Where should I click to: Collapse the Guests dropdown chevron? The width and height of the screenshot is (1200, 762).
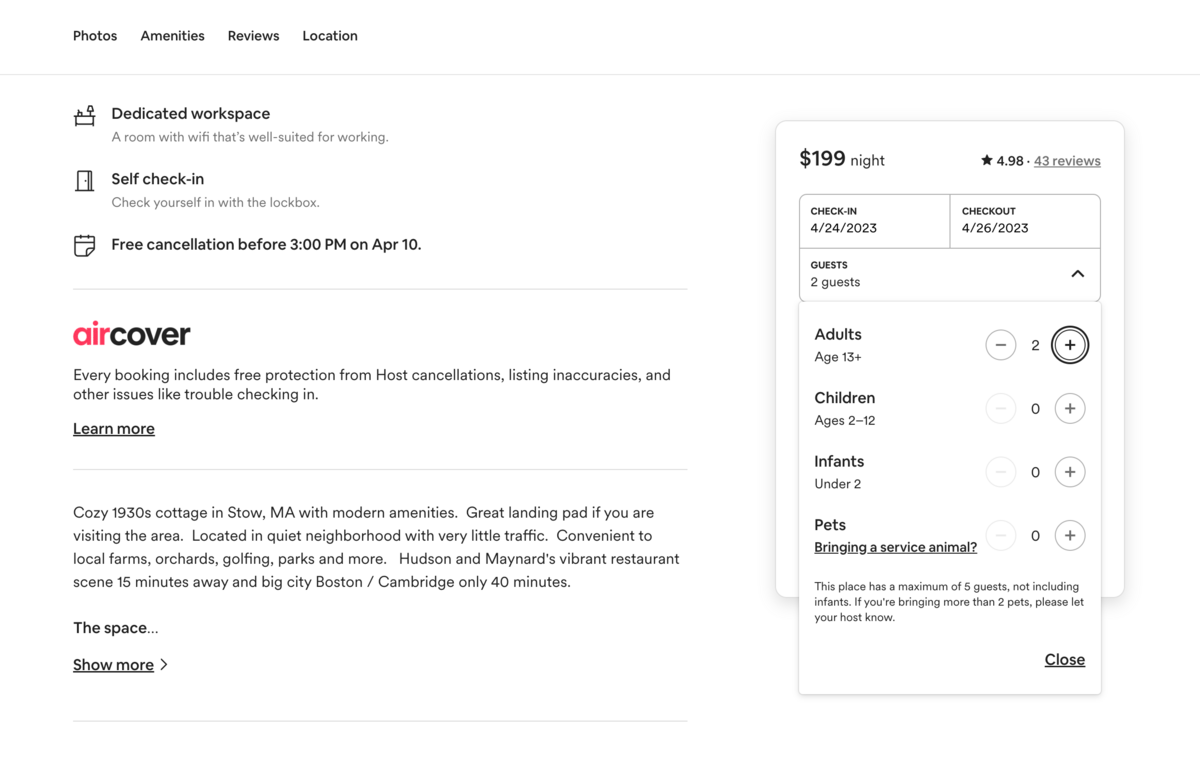(1077, 274)
